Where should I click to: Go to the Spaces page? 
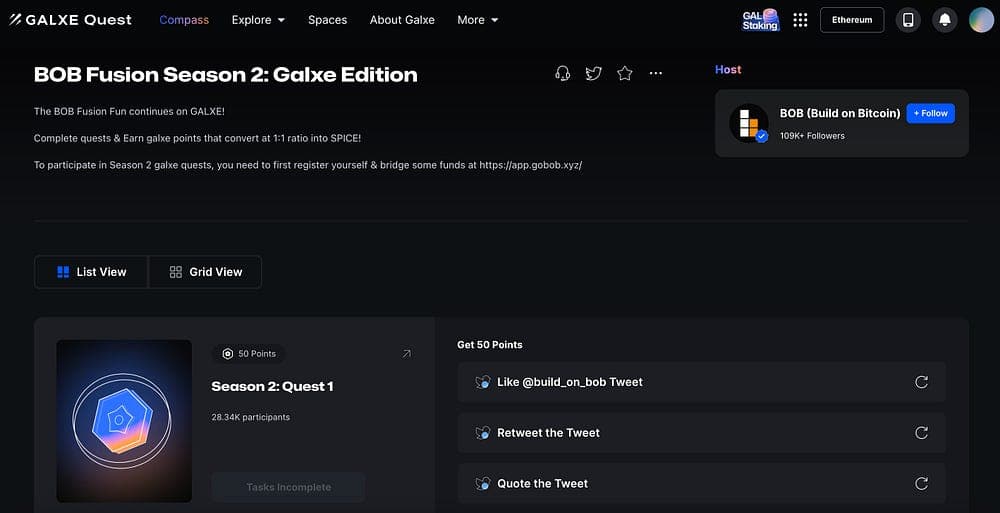pos(327,20)
